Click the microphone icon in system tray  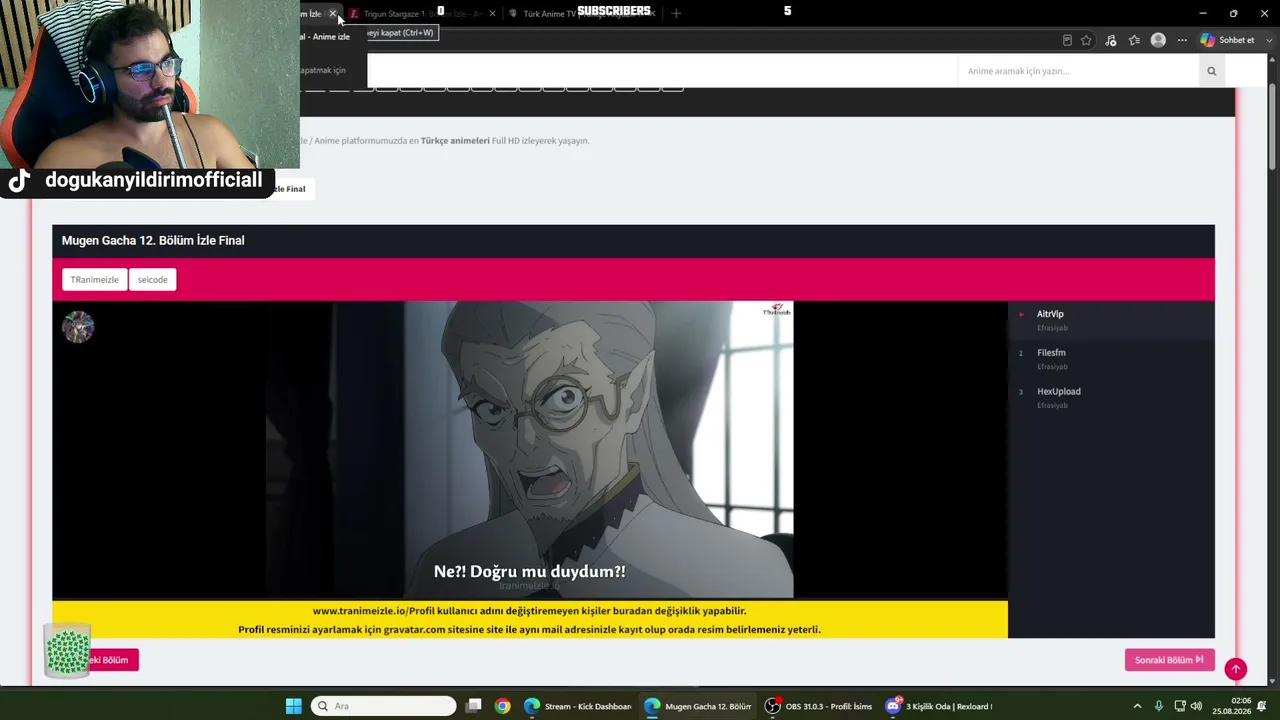tap(1159, 706)
